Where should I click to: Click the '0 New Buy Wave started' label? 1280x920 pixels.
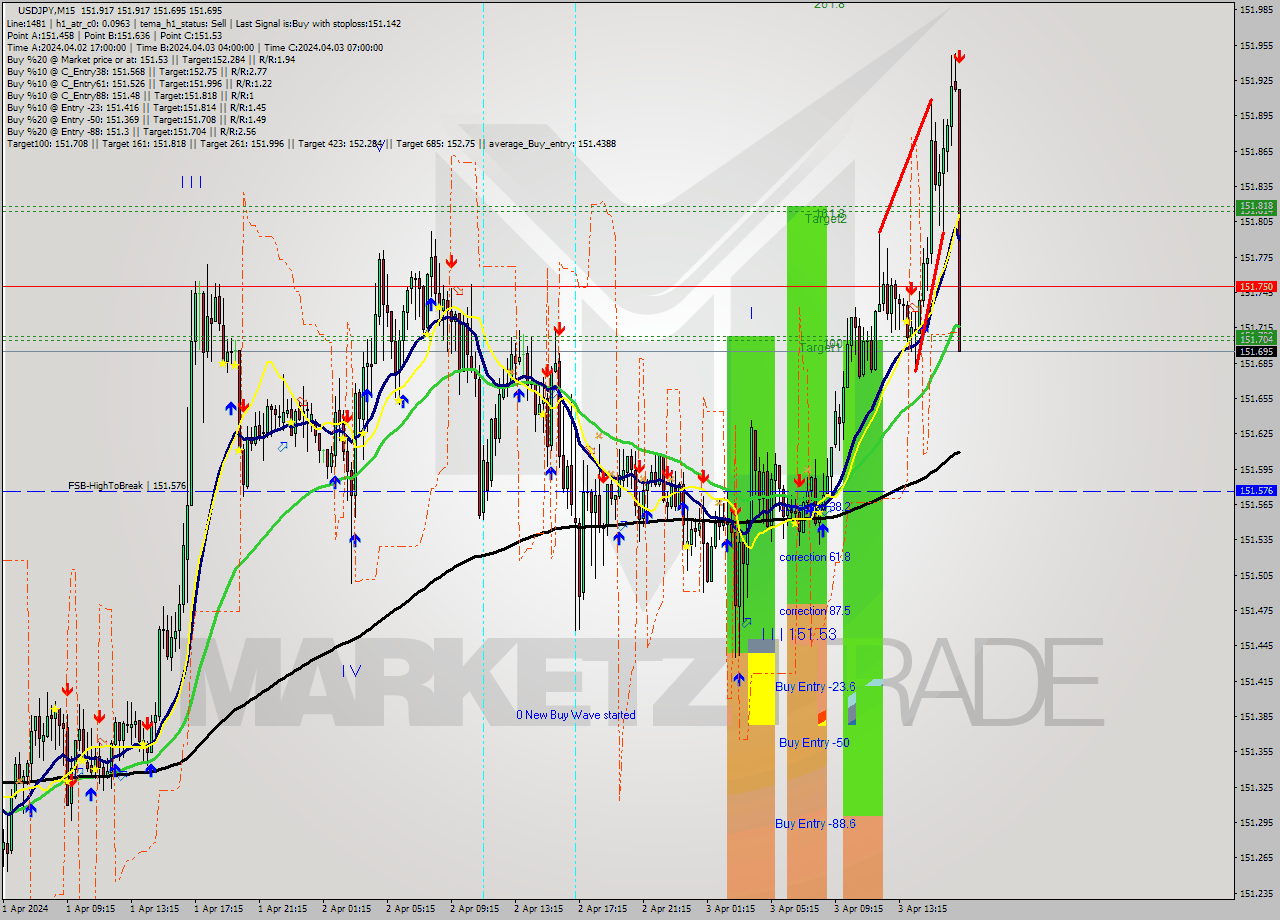tap(576, 715)
